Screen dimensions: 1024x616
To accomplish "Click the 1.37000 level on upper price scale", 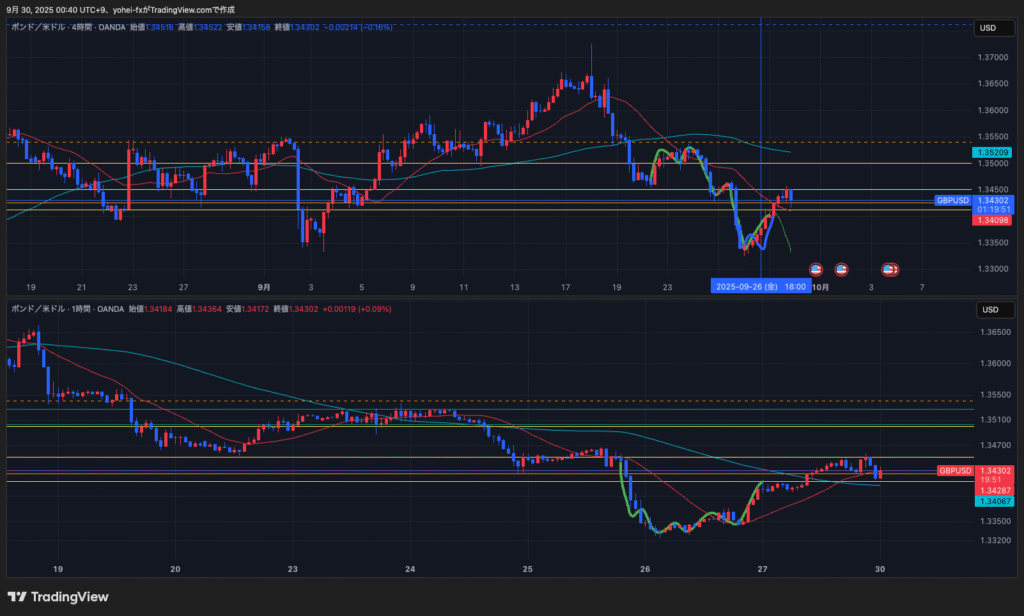I will click(x=994, y=58).
